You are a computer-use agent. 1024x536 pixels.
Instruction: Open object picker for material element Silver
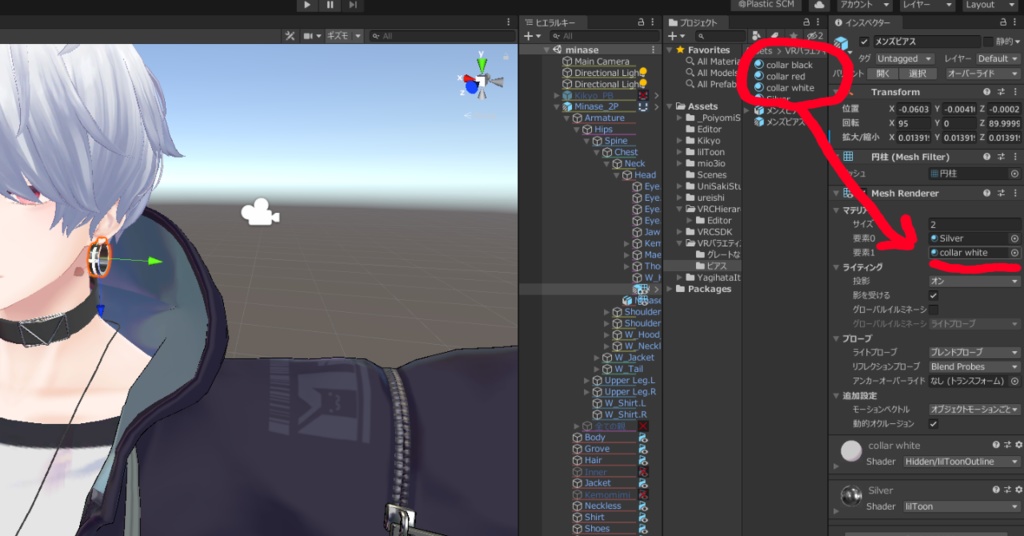pyautogui.click(x=1015, y=238)
